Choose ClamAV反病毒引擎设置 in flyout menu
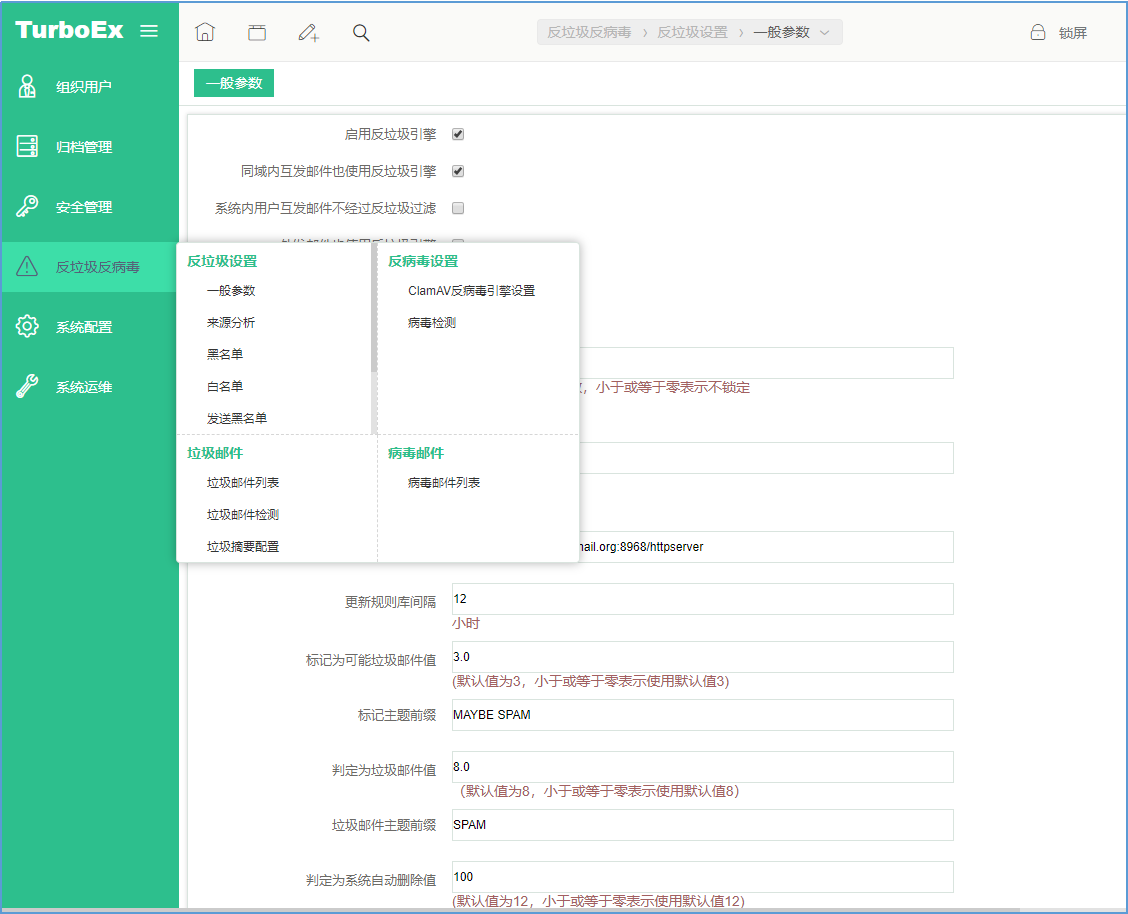Image resolution: width=1128 pixels, height=914 pixels. 471,291
